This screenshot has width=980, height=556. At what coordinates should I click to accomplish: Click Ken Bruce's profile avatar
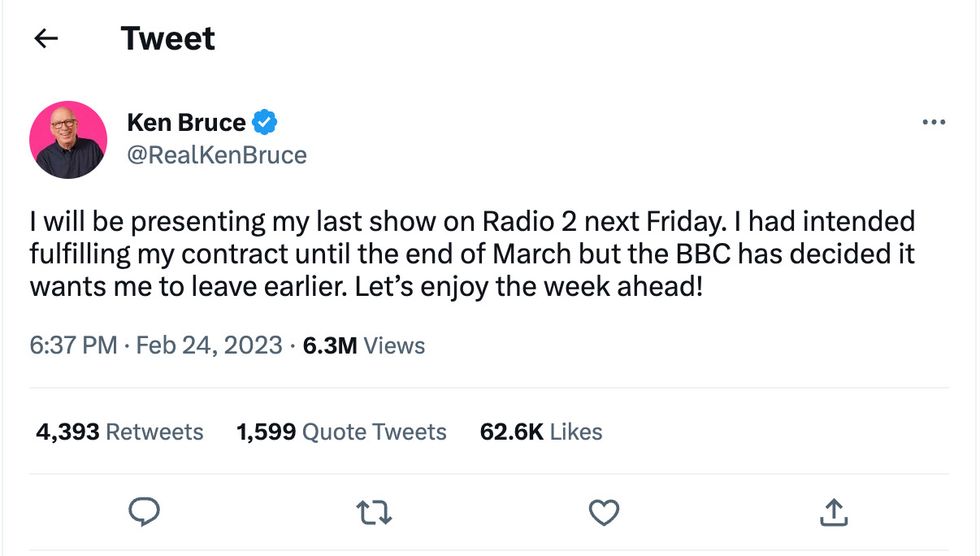[x=69, y=140]
